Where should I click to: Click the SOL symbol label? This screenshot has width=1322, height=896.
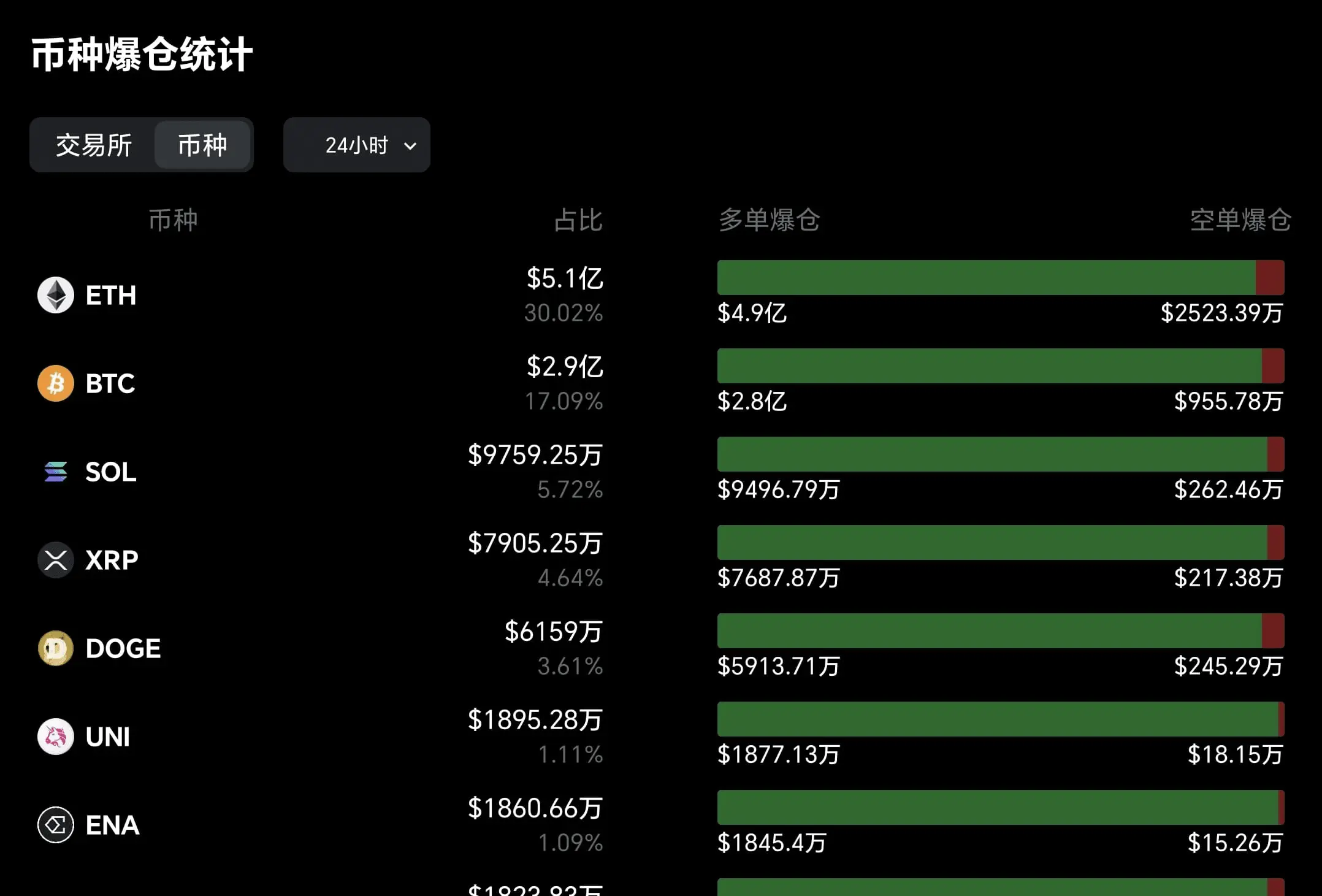[x=111, y=472]
